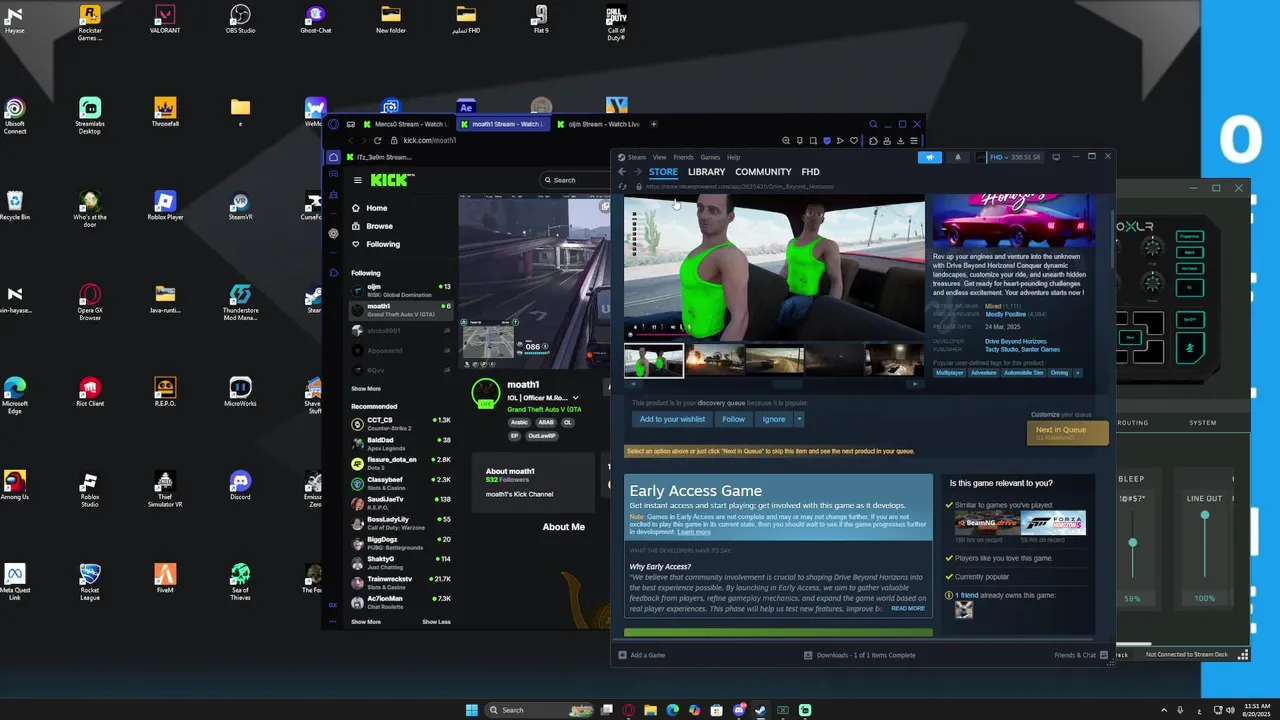1280x720 pixels.
Task: Select the oijm channel in Following
Action: 401,290
